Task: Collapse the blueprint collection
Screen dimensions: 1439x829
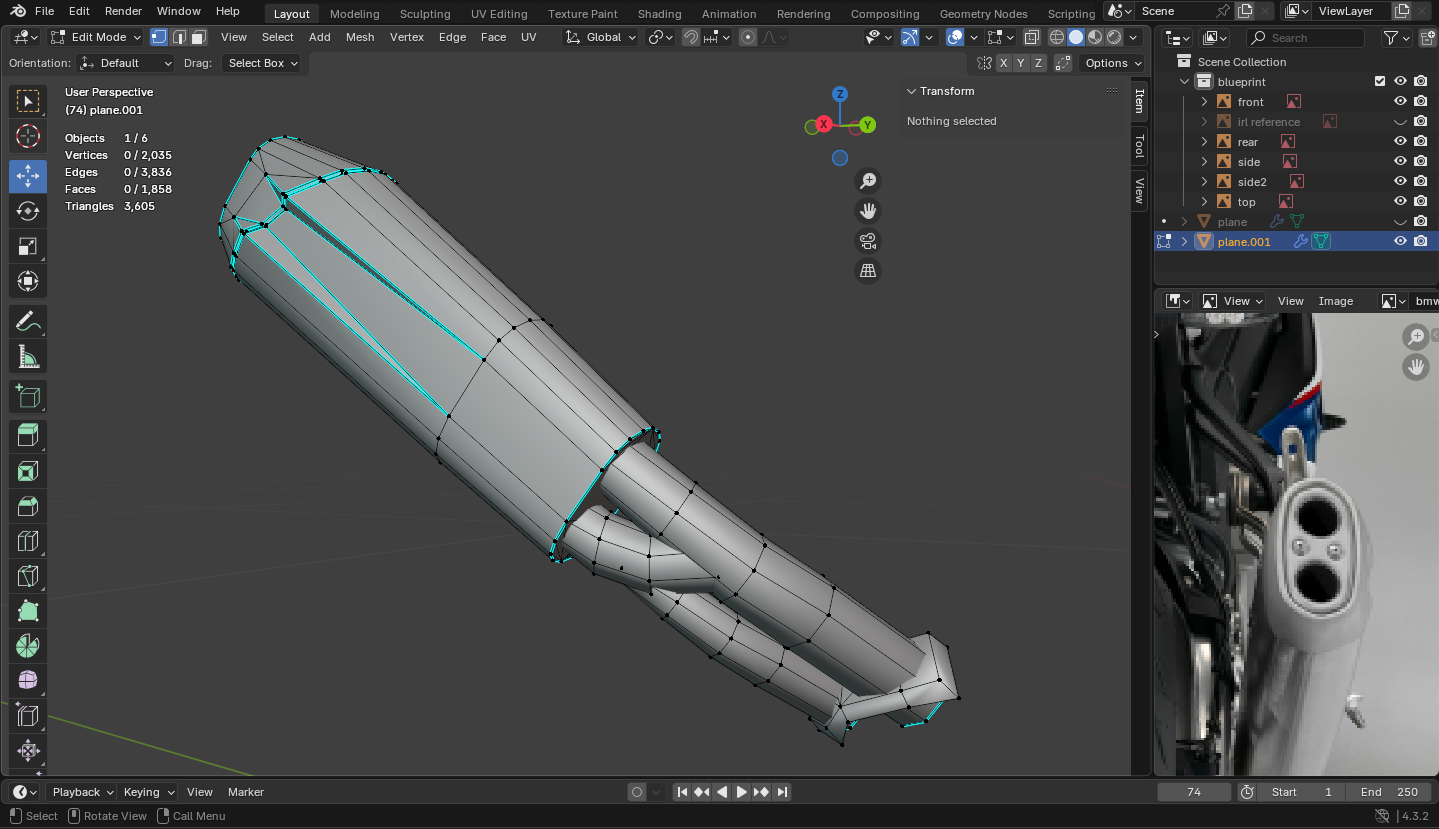Action: click(1185, 82)
